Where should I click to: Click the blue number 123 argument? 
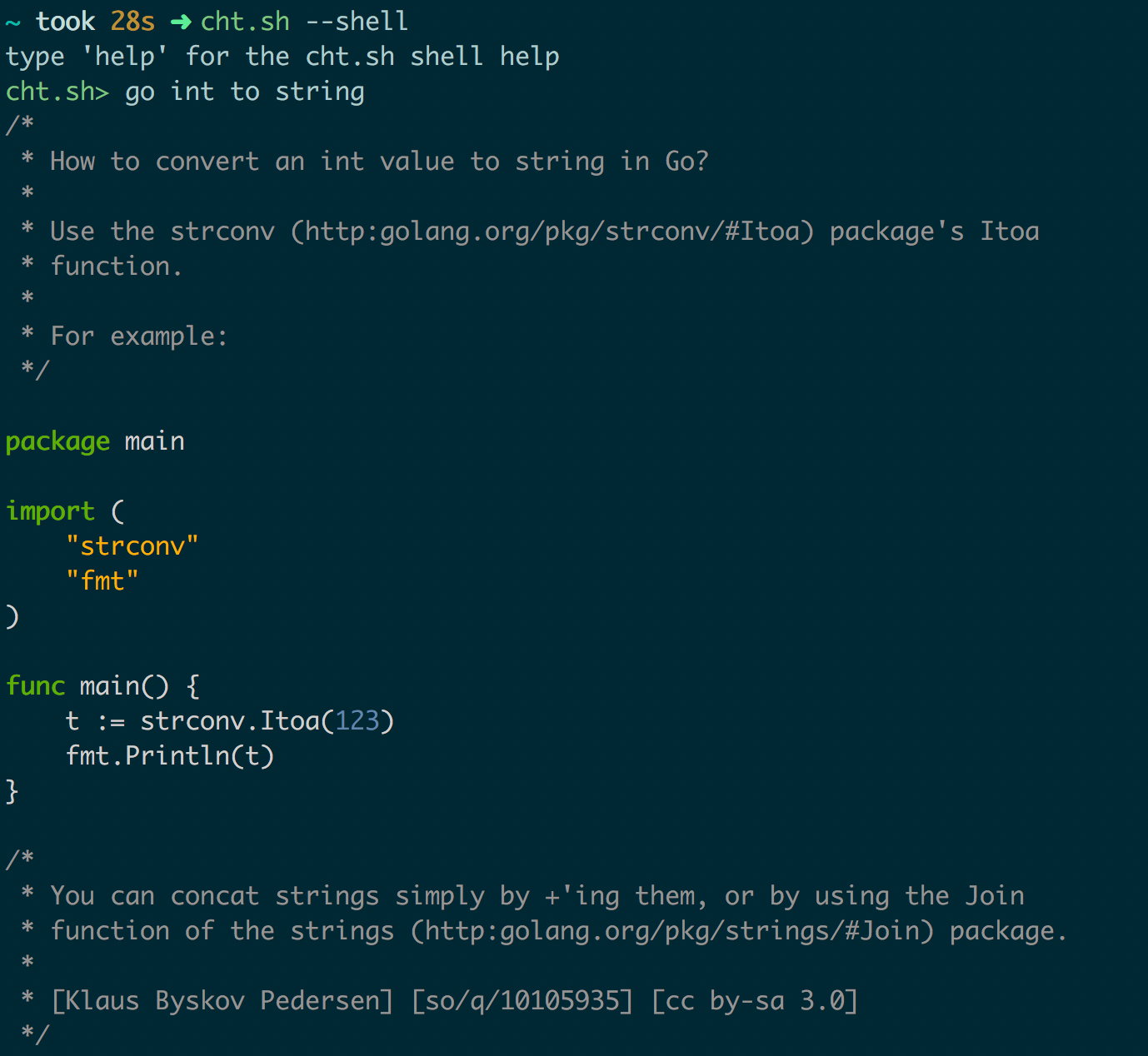(x=357, y=721)
